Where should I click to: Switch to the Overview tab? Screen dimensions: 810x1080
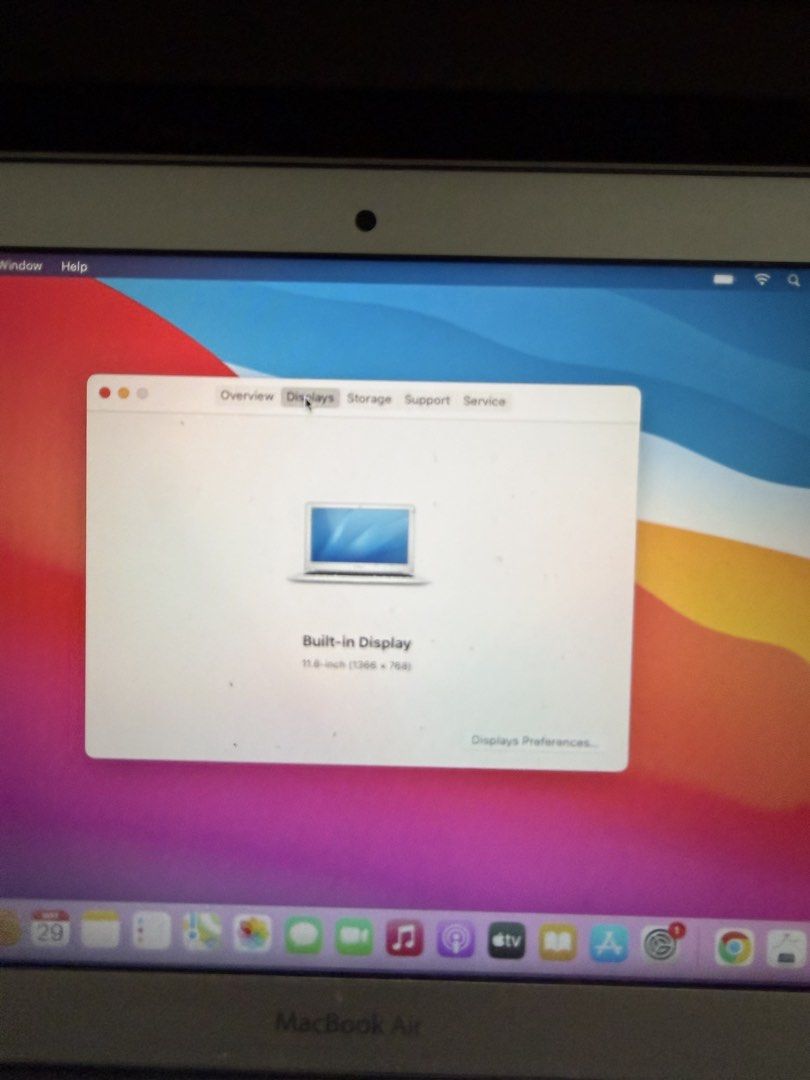pyautogui.click(x=247, y=396)
